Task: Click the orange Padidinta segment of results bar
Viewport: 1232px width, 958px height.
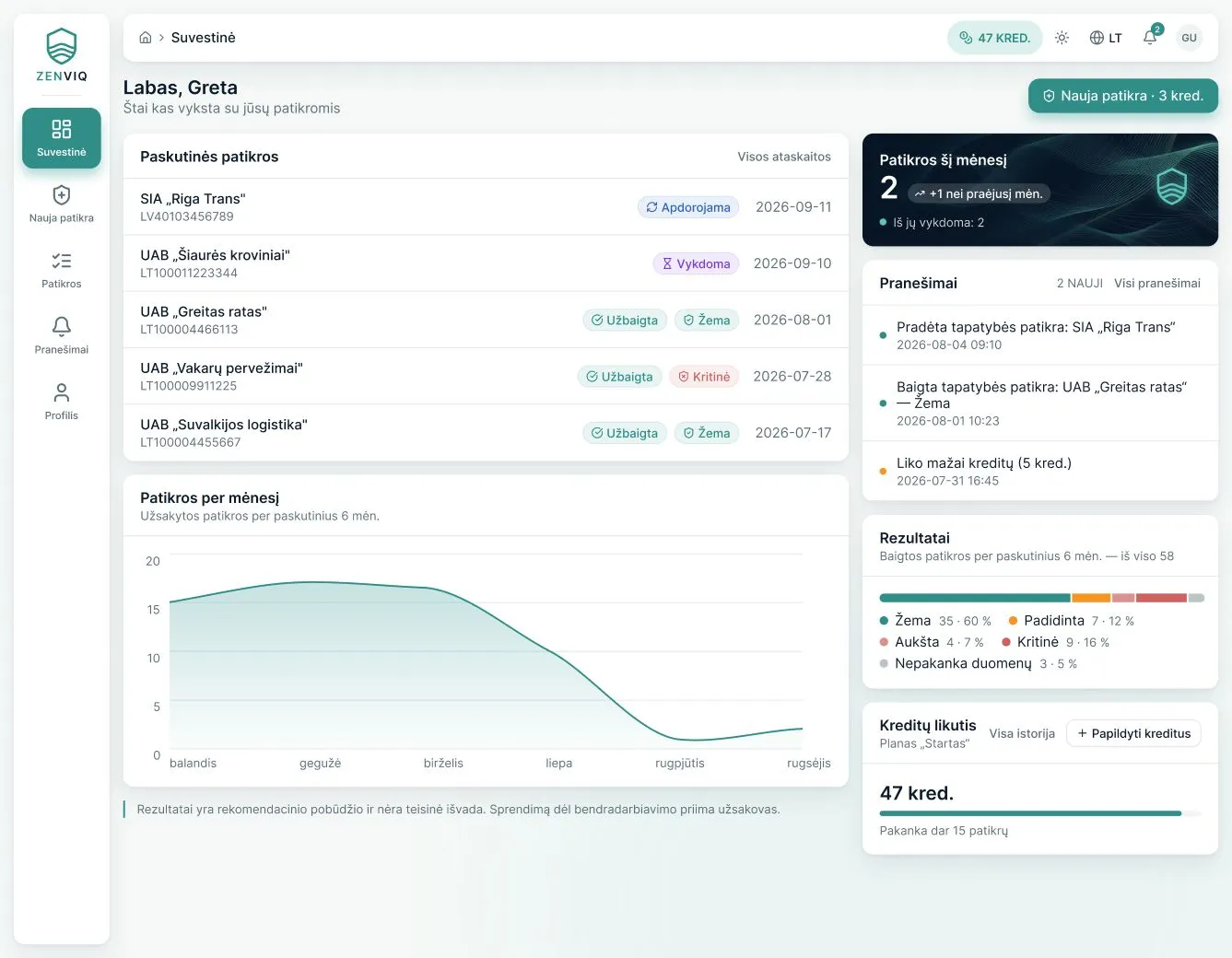Action: 1091,598
